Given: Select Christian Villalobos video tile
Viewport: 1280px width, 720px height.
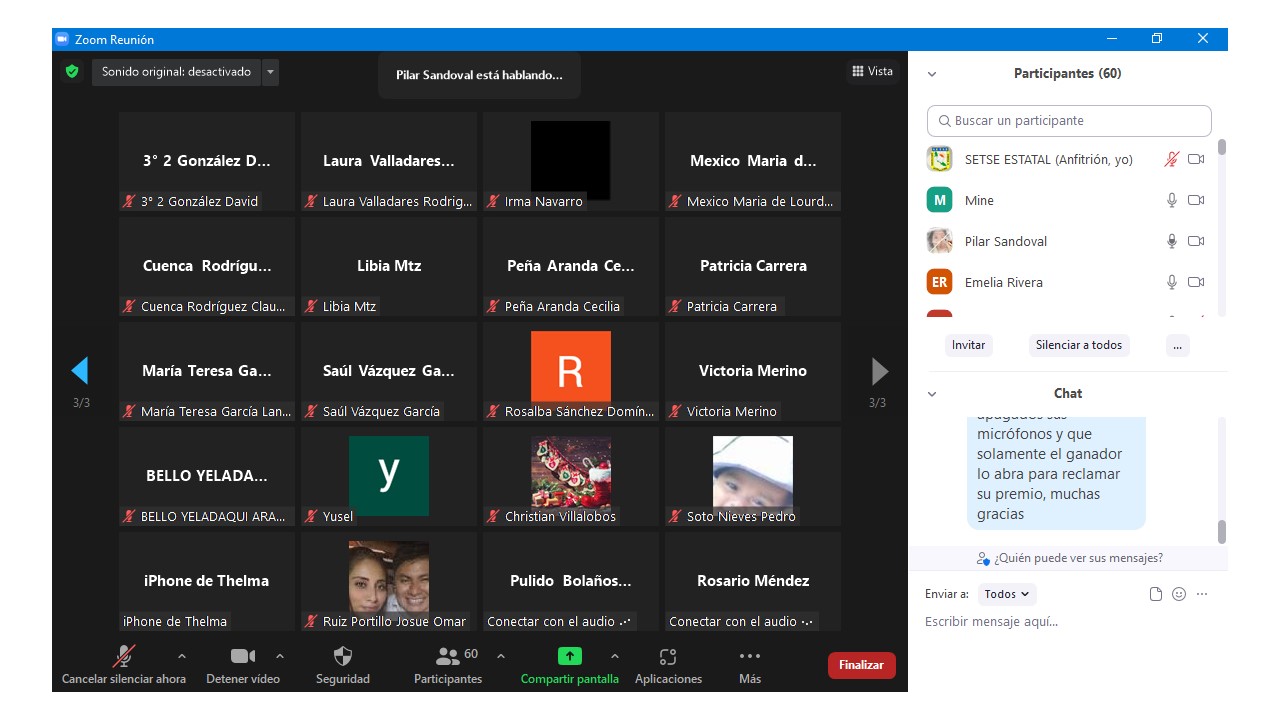Looking at the screenshot, I should click(571, 476).
